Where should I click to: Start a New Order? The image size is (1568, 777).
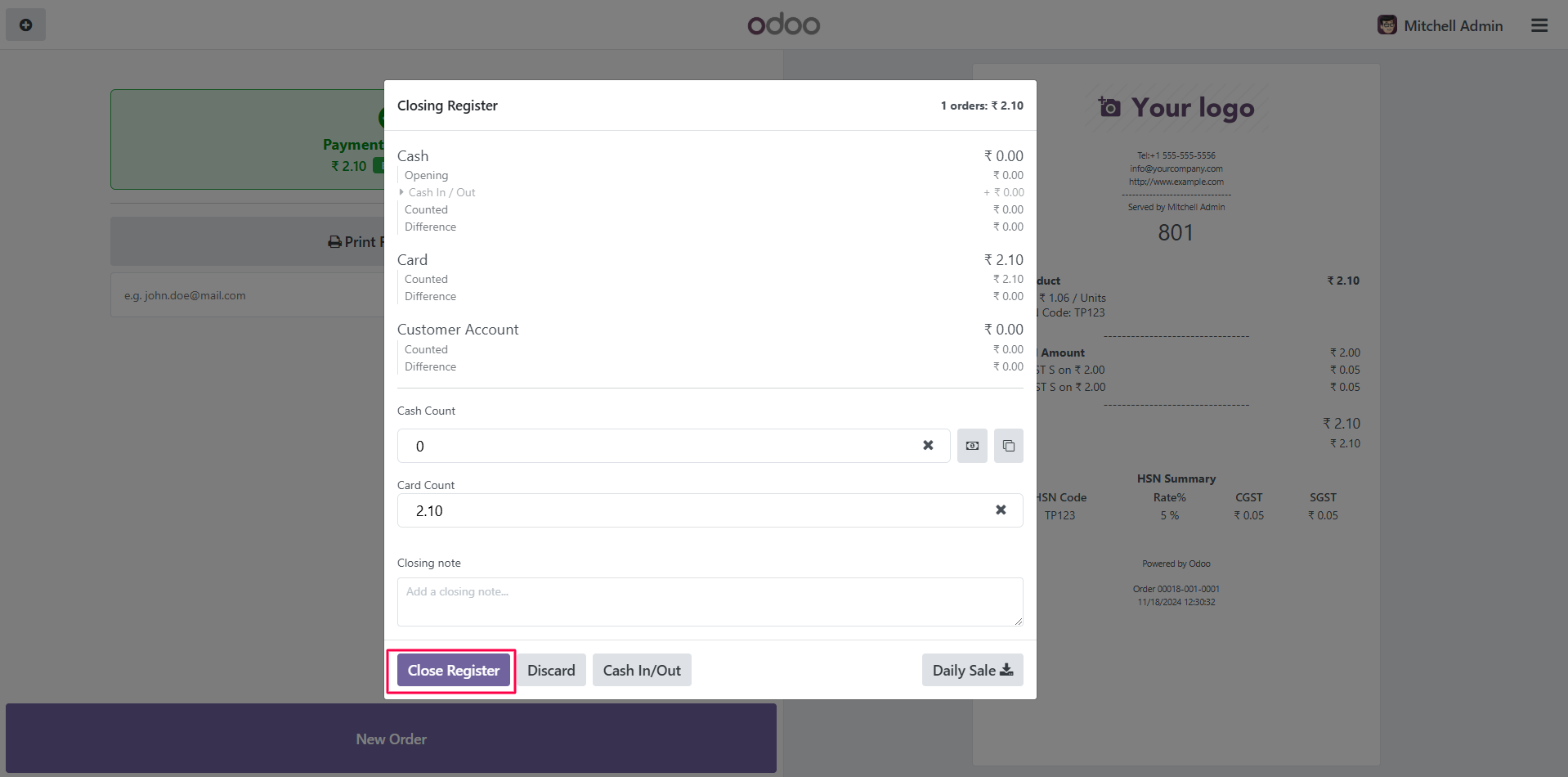click(391, 739)
